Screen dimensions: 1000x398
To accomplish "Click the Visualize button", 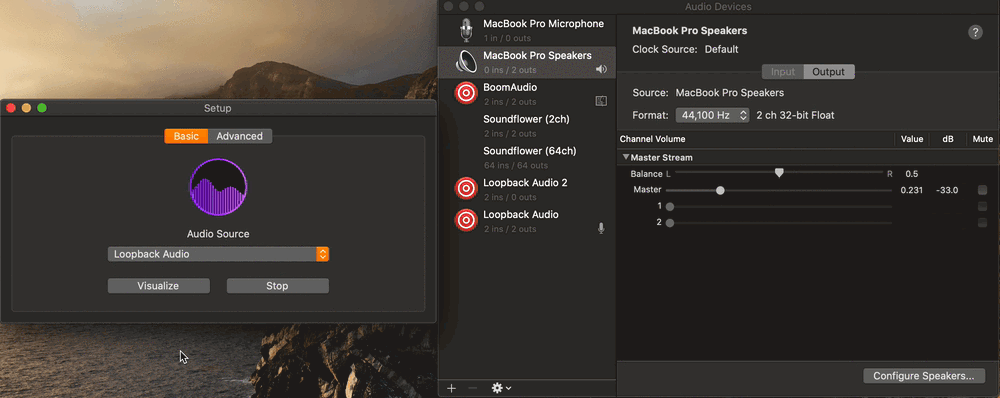I will 158,286.
